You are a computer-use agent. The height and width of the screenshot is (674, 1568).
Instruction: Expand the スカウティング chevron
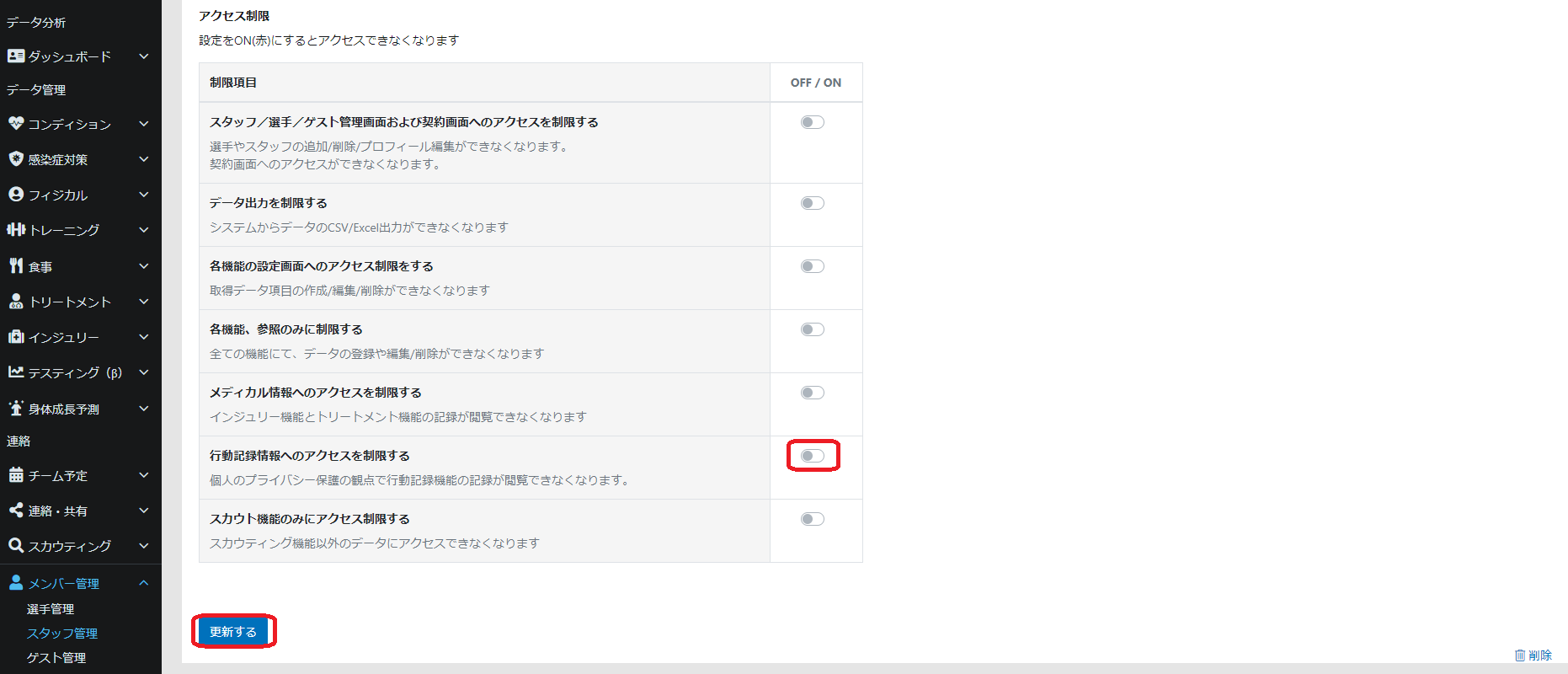pyautogui.click(x=144, y=546)
